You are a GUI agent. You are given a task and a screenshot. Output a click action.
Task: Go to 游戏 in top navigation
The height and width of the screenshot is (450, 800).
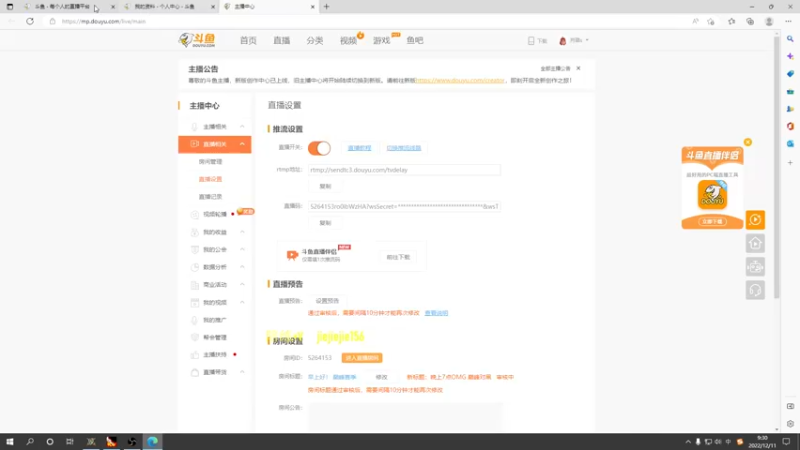click(382, 40)
